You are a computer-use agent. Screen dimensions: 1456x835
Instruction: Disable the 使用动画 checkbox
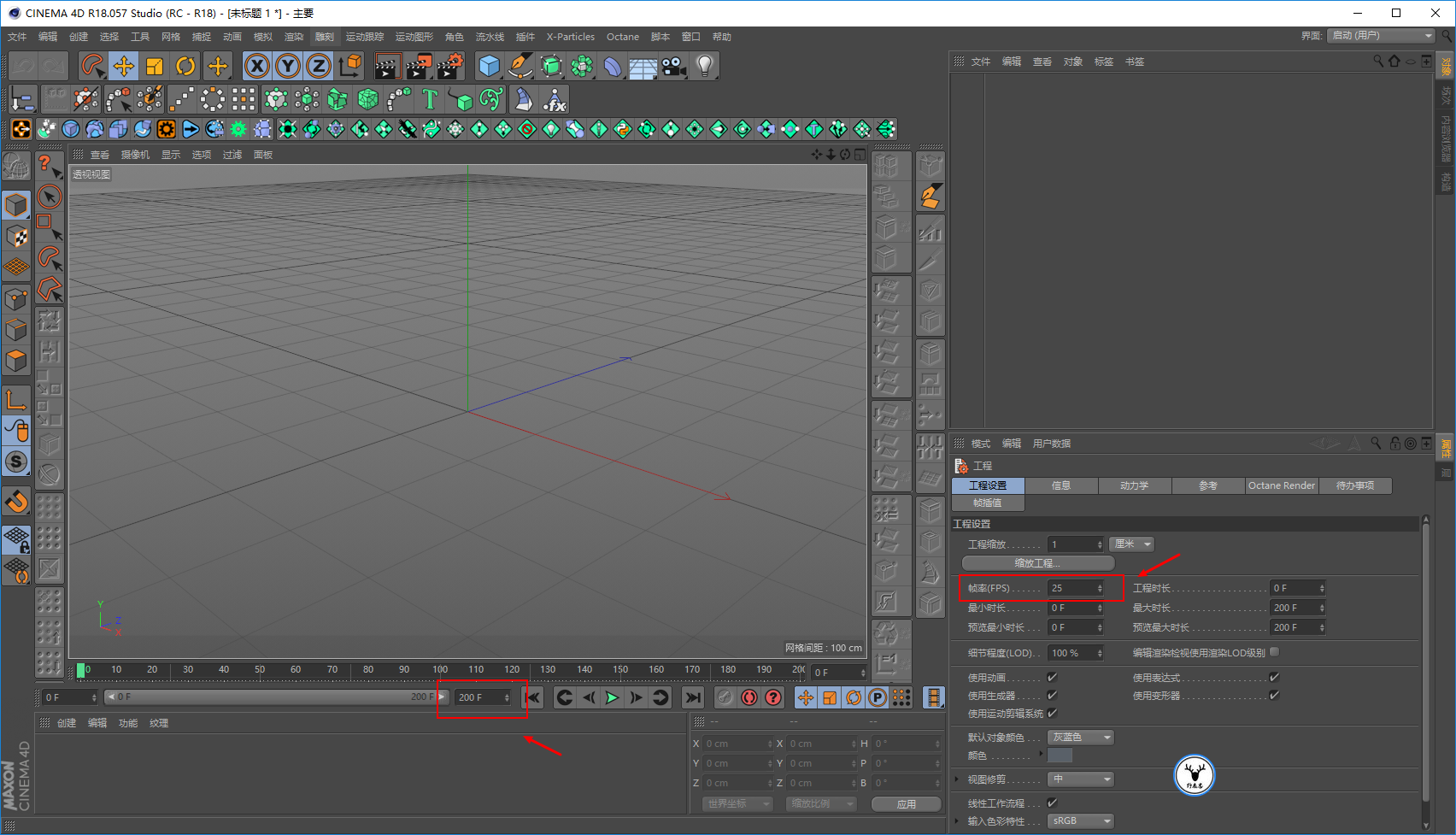pos(1052,677)
